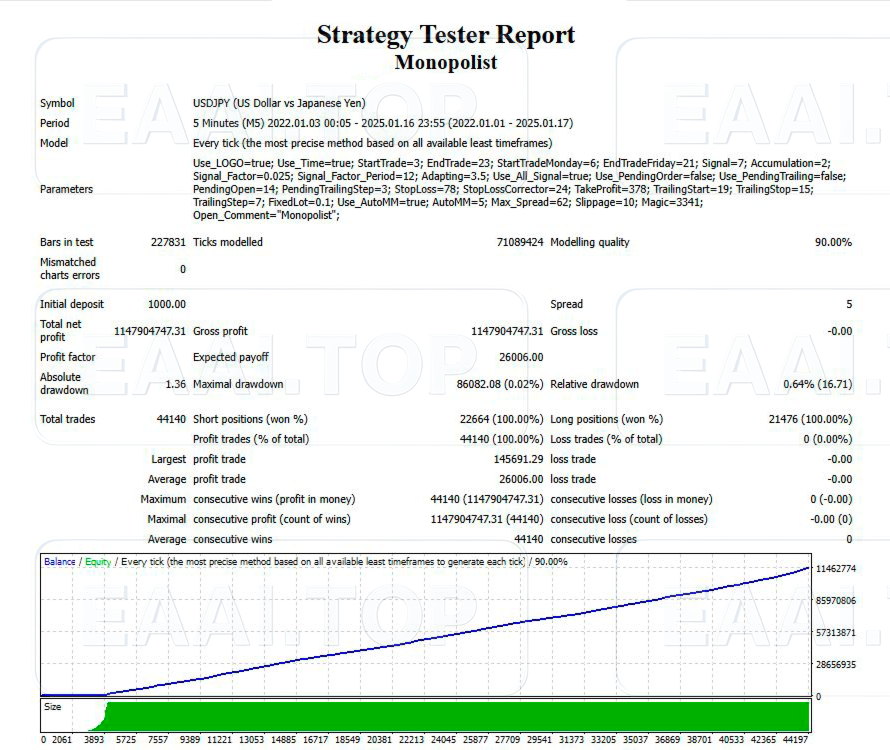Viewport: 890px width, 750px height.
Task: Click the green Equity legend label
Action: (98, 562)
